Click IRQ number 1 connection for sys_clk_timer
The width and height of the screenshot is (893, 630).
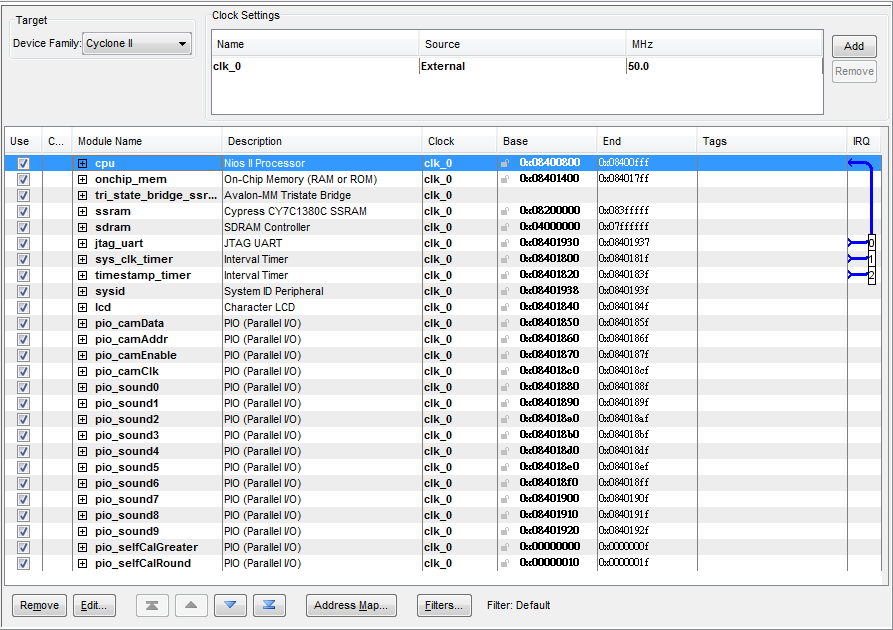coord(871,259)
